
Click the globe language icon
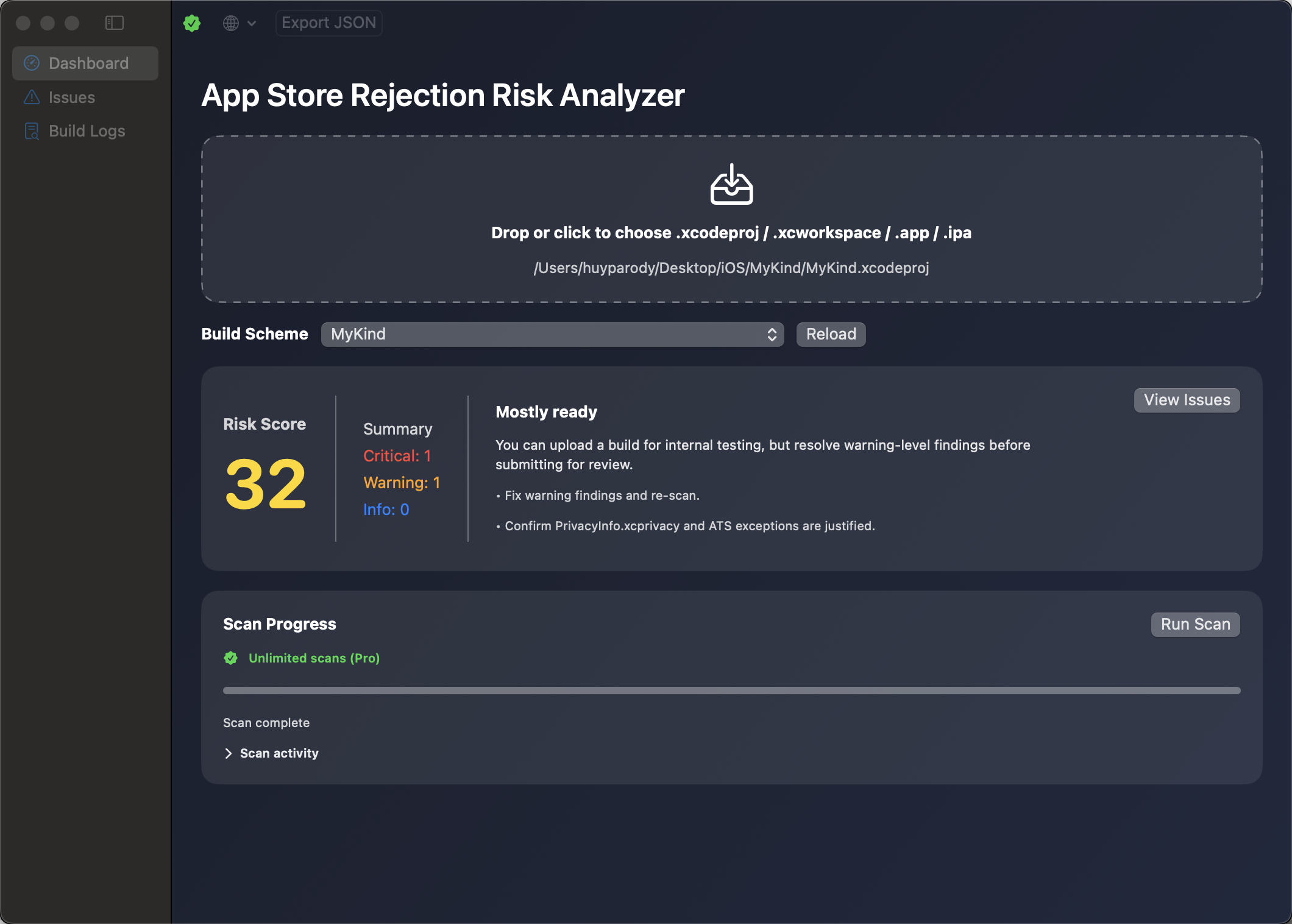point(230,23)
